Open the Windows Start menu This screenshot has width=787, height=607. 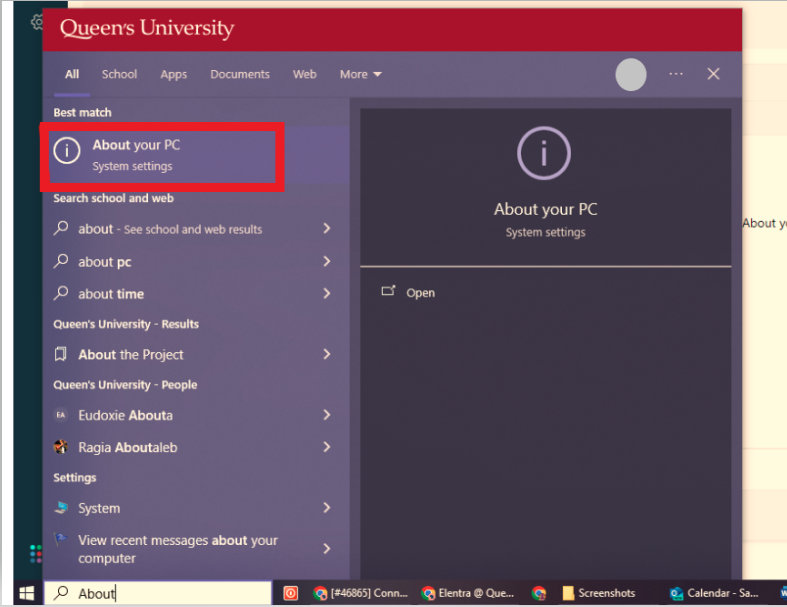[x=27, y=593]
